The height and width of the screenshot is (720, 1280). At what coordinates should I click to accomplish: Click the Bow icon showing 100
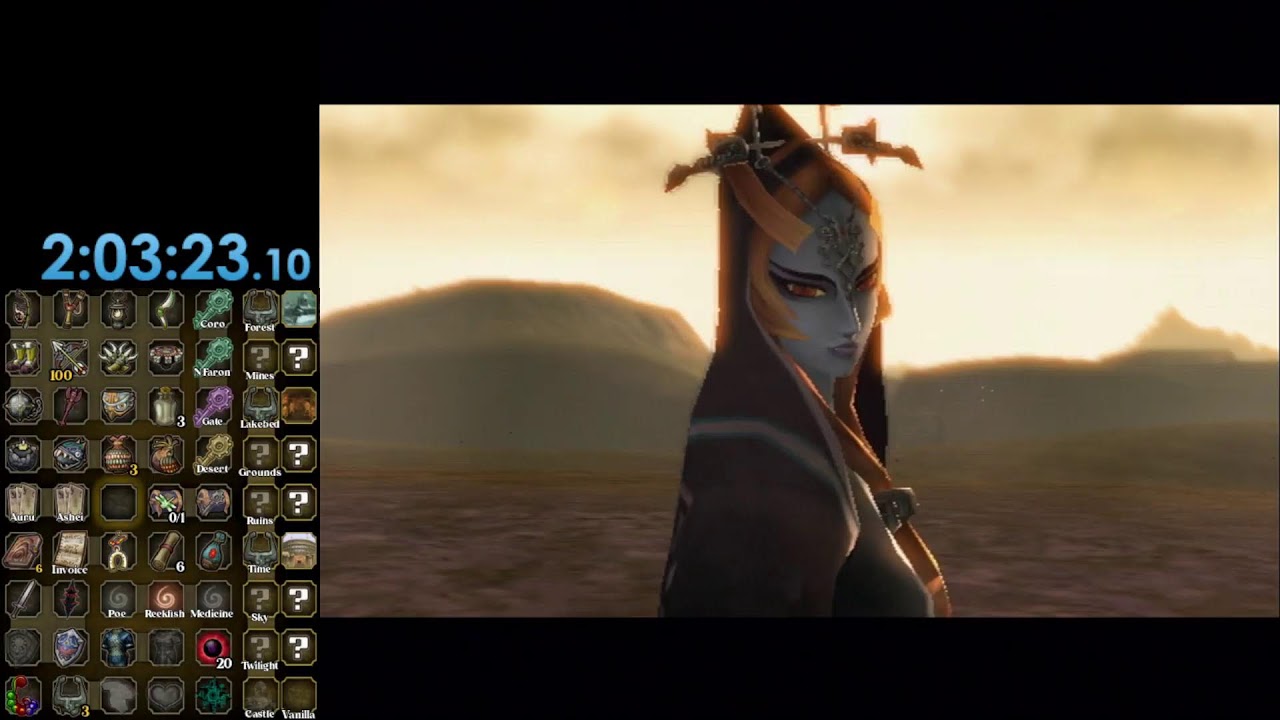coord(70,358)
